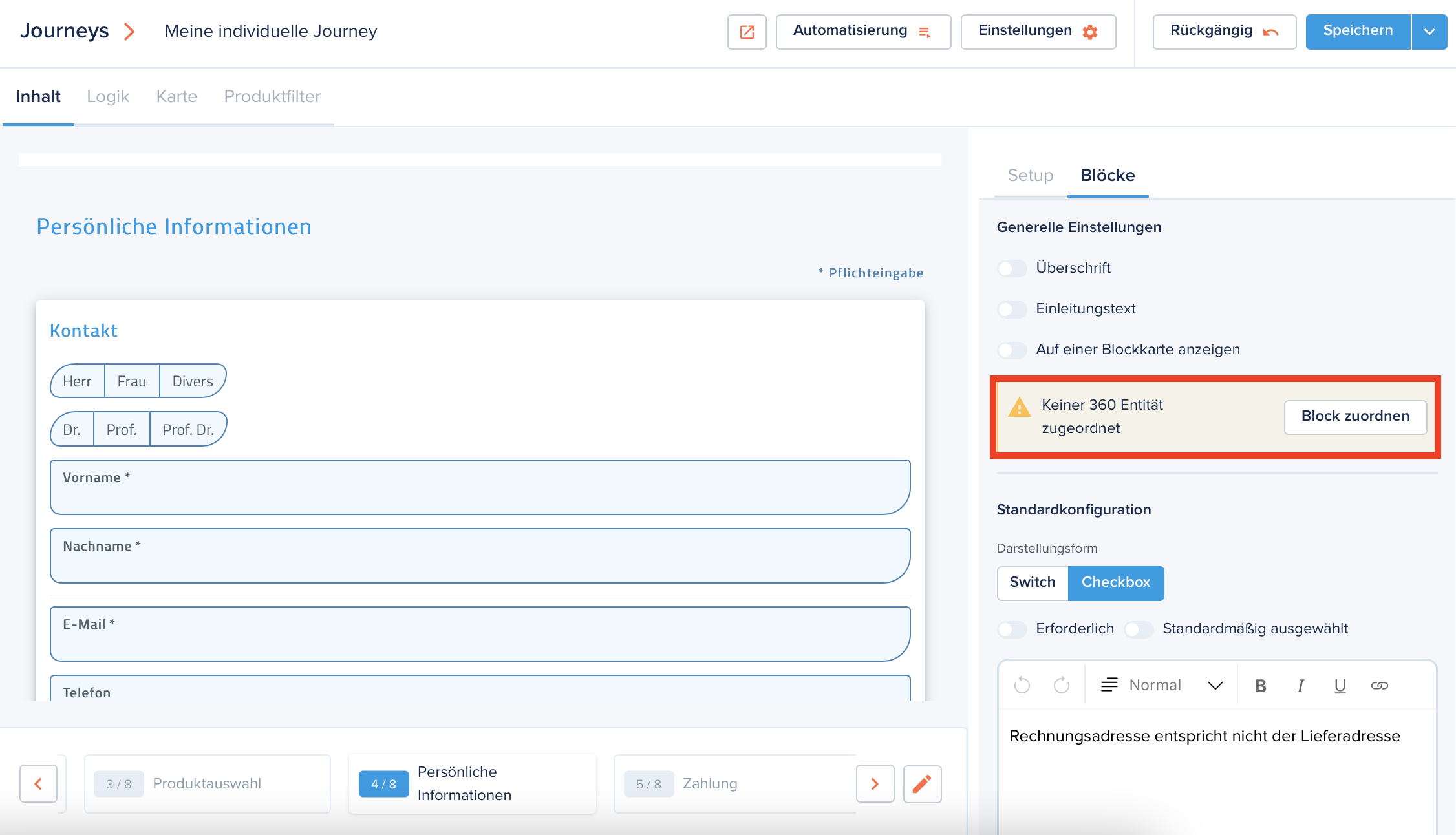Switch to the Logik tab
The image size is (1456, 835).
pyautogui.click(x=108, y=97)
